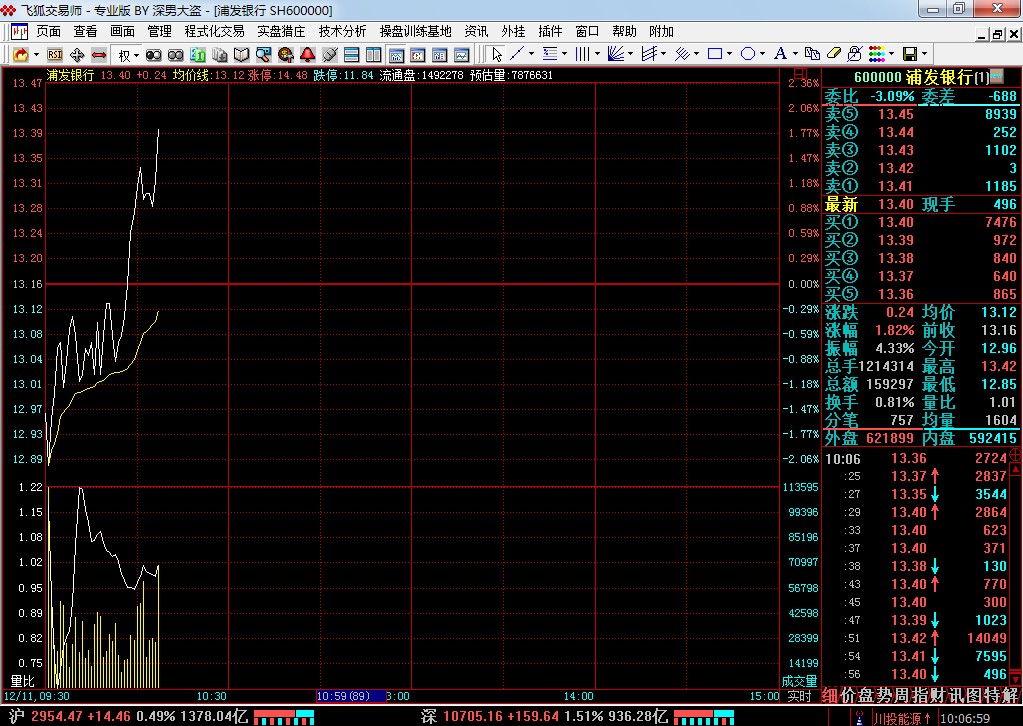Click the second linked circles toggle icon
The width and height of the screenshot is (1023, 726).
[176, 55]
